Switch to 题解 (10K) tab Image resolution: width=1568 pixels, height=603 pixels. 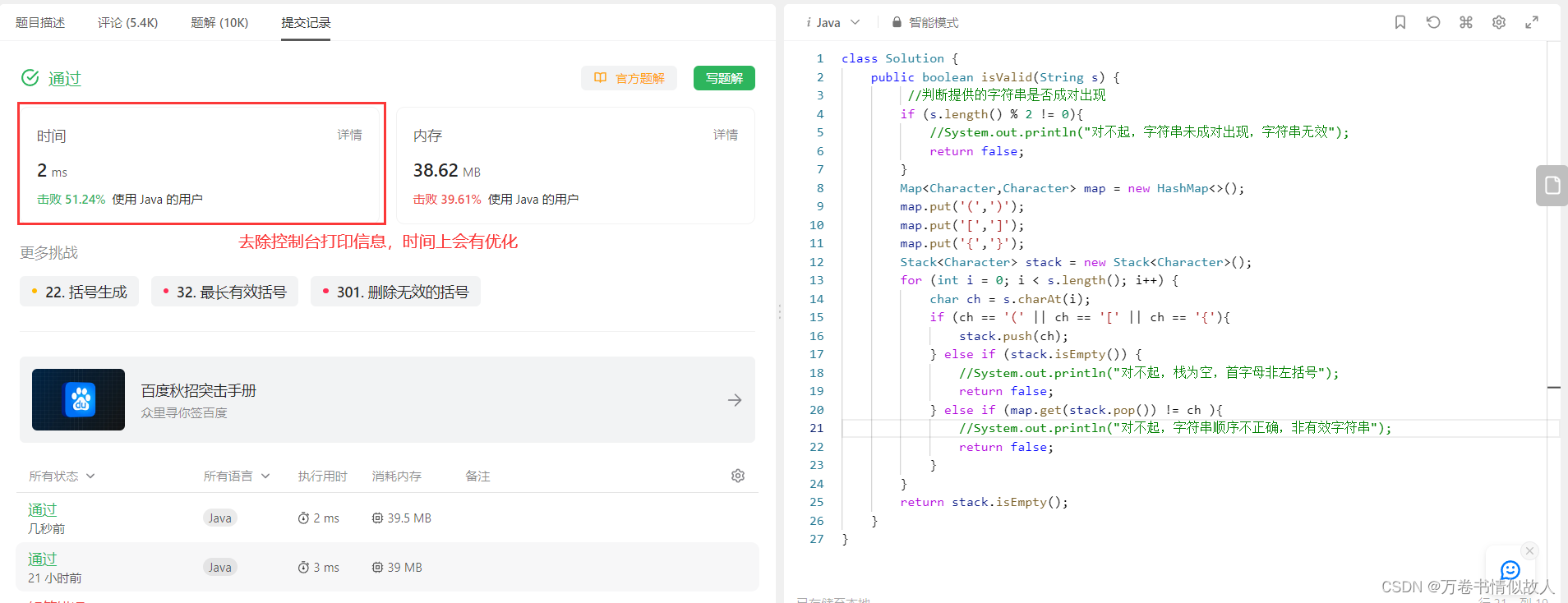click(219, 22)
